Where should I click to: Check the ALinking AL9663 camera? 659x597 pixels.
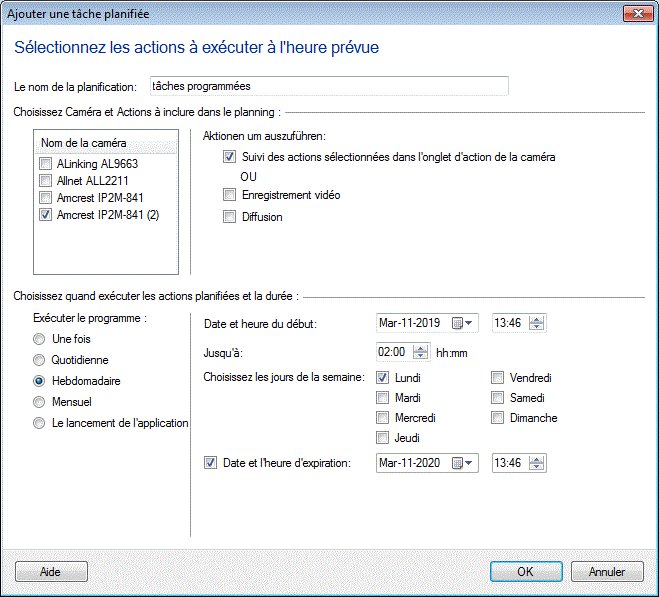(x=45, y=164)
